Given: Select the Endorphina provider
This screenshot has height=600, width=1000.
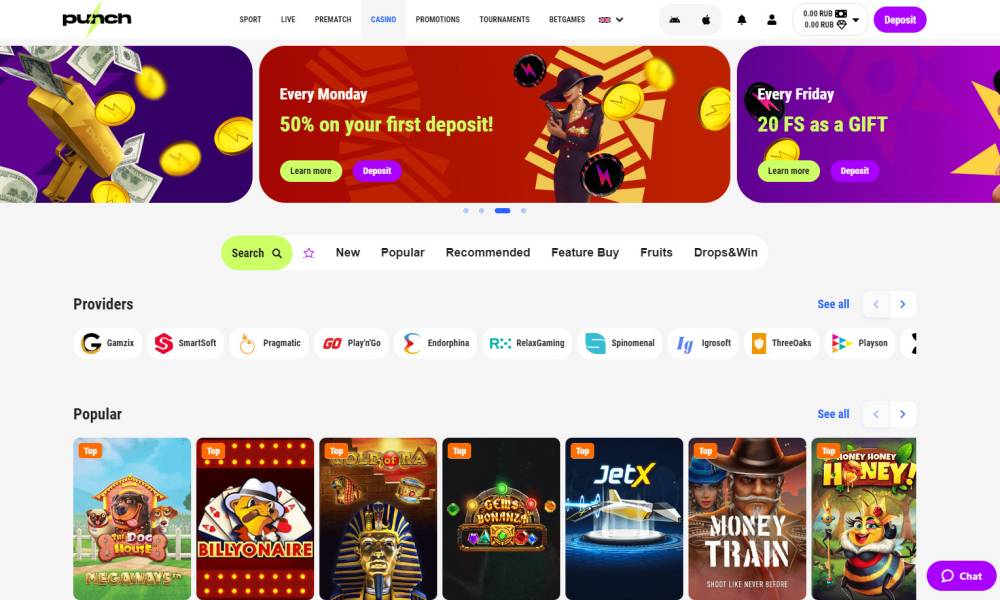Looking at the screenshot, I should click(x=436, y=343).
